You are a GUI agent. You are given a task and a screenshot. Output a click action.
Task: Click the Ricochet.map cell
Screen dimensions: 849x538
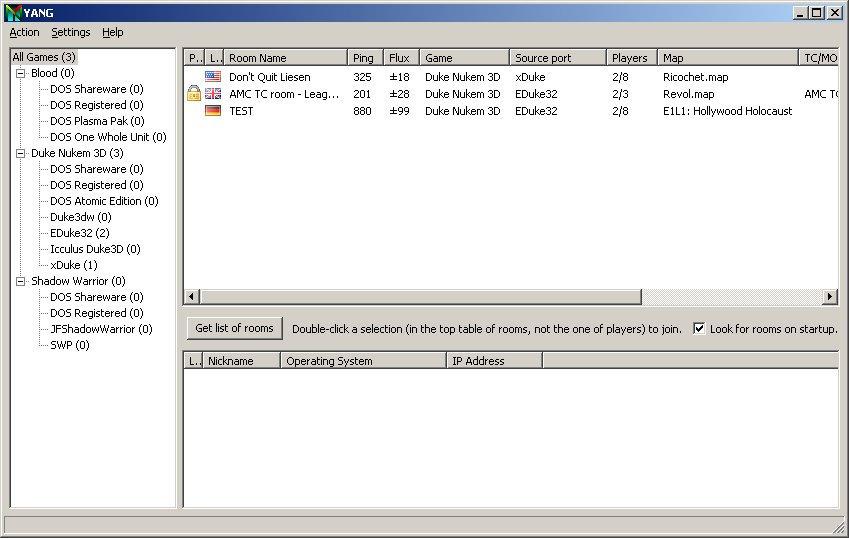click(x=695, y=77)
